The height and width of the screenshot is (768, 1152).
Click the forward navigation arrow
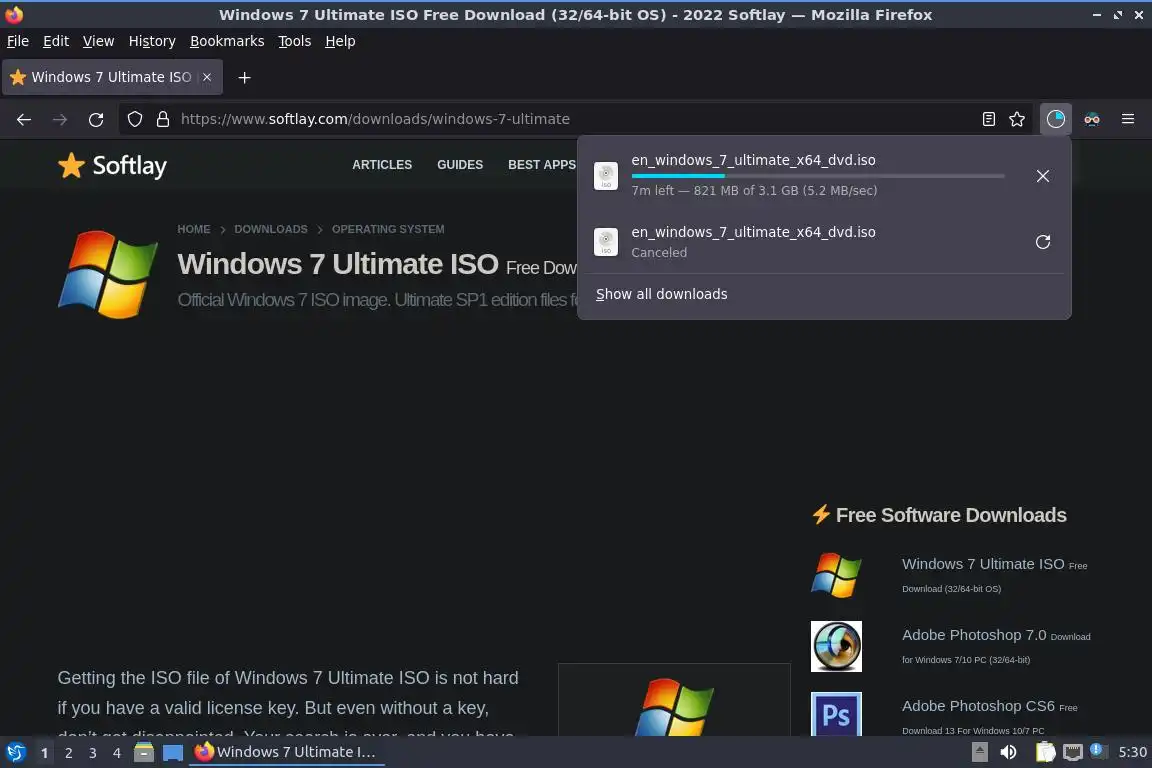pos(60,119)
